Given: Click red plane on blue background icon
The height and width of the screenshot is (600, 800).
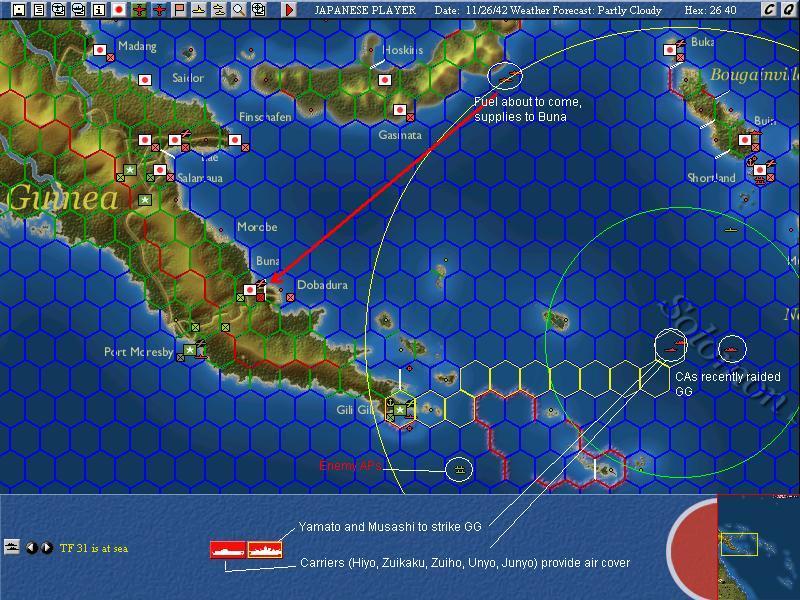Looking at the screenshot, I should click(159, 9).
